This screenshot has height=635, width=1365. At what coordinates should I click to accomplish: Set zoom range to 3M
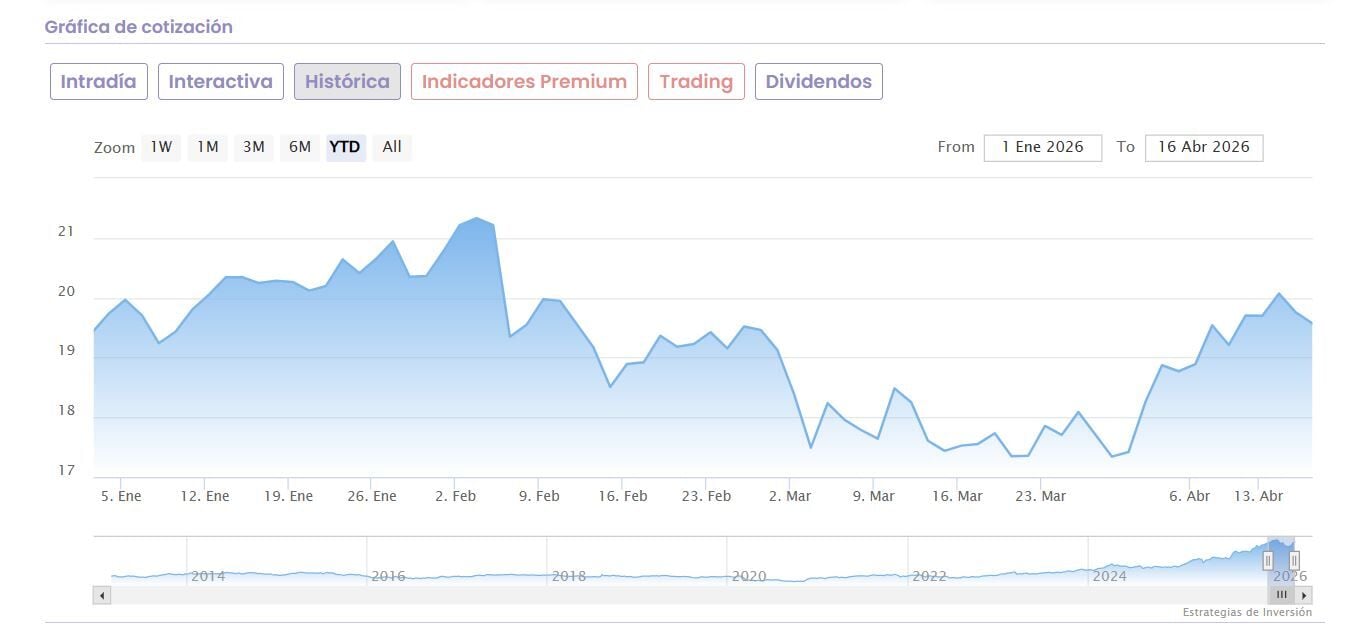click(254, 147)
